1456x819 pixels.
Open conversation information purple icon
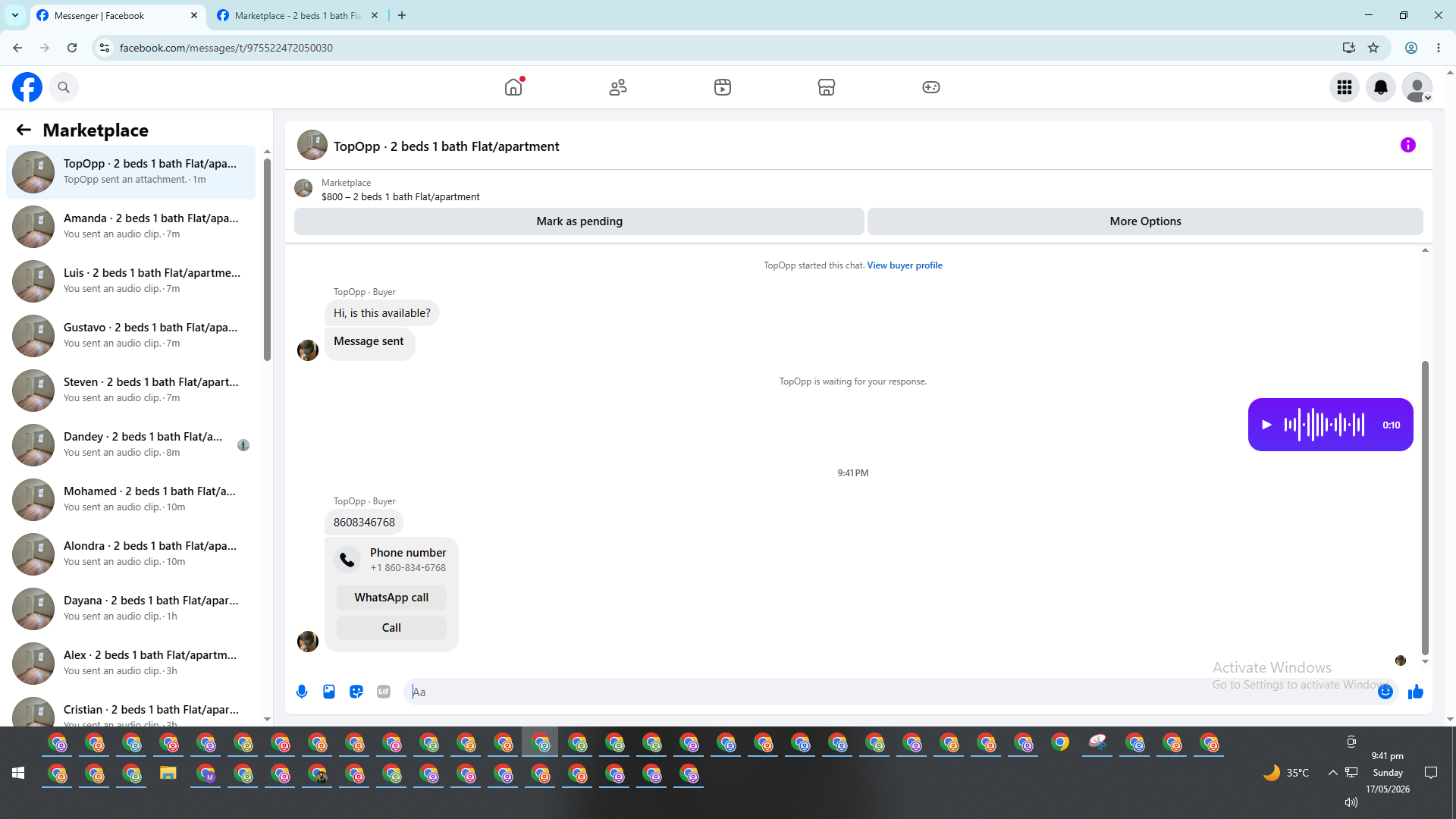1408,145
